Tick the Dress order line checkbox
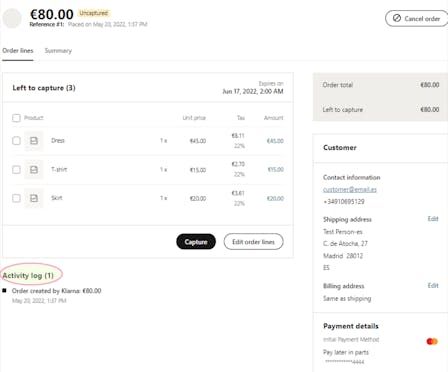This screenshot has height=372, width=448. click(x=16, y=141)
